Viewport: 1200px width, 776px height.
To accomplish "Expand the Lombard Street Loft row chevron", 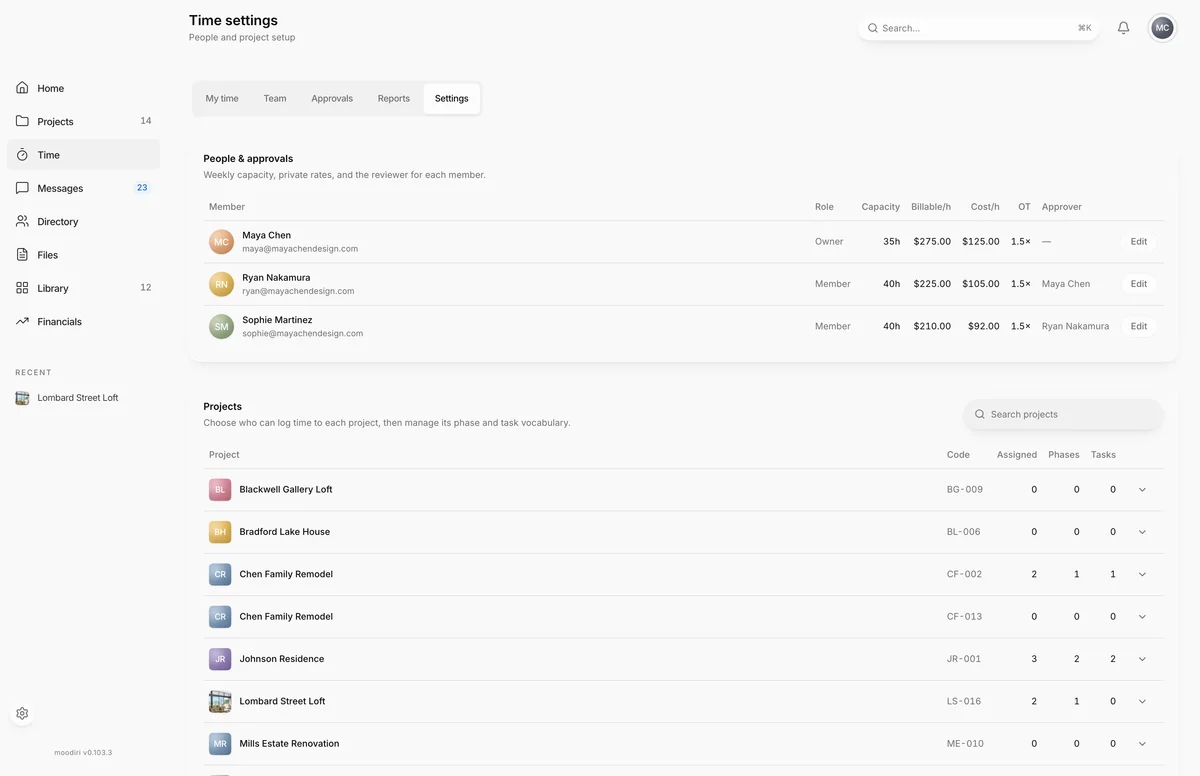I will point(1142,701).
